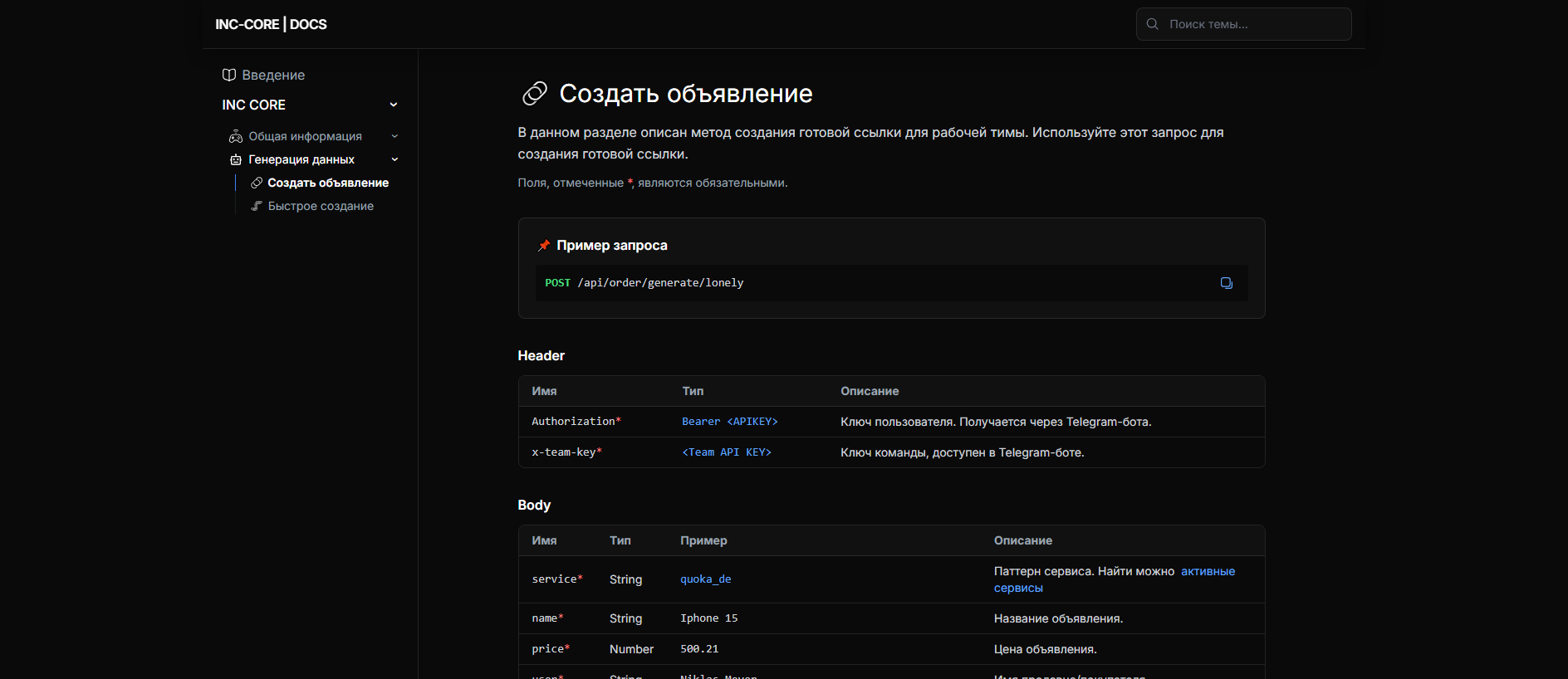Open the Введение page
1568x679 pixels.
point(273,75)
